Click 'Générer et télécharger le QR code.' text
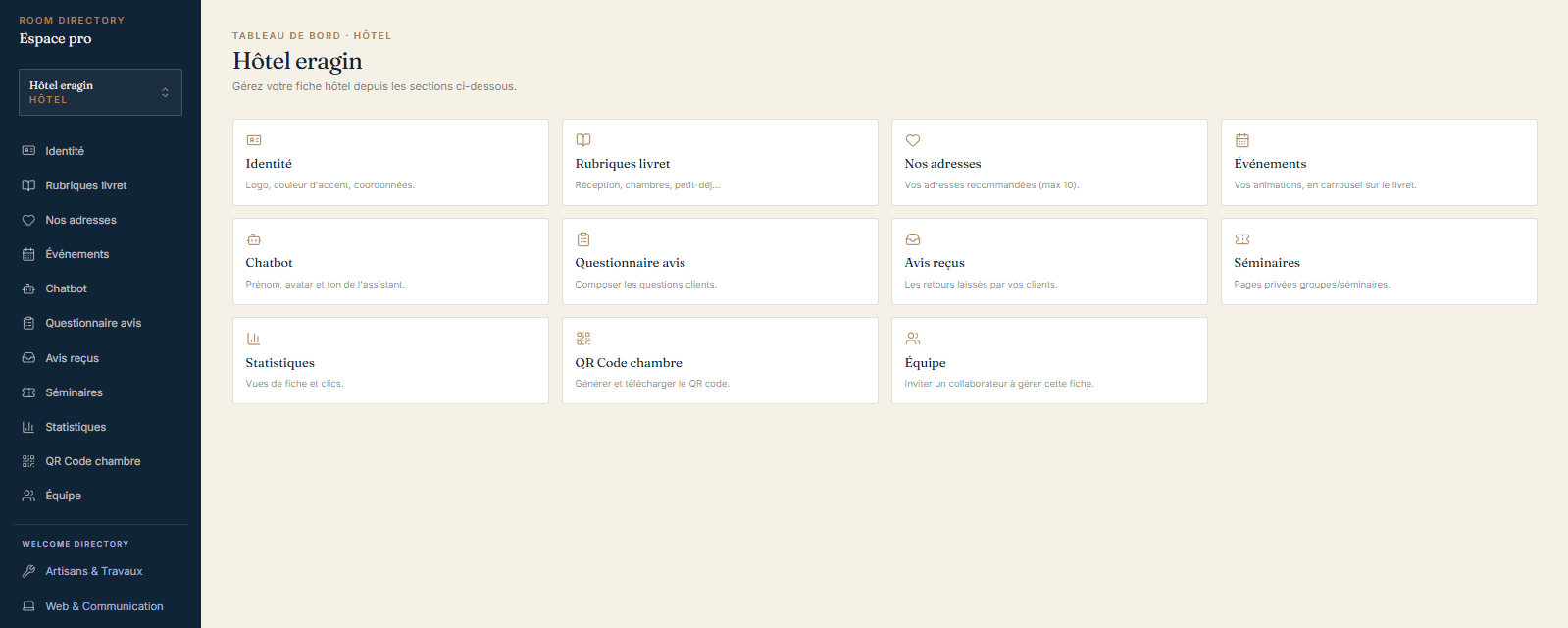The image size is (1568, 628). [652, 384]
